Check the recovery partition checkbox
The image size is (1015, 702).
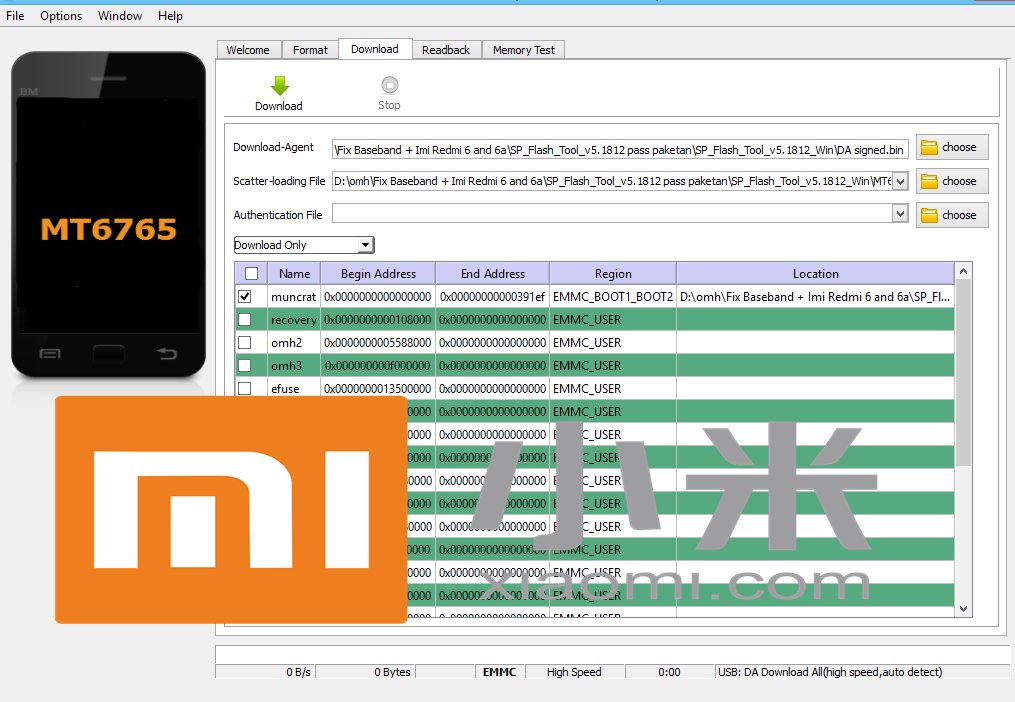[245, 319]
